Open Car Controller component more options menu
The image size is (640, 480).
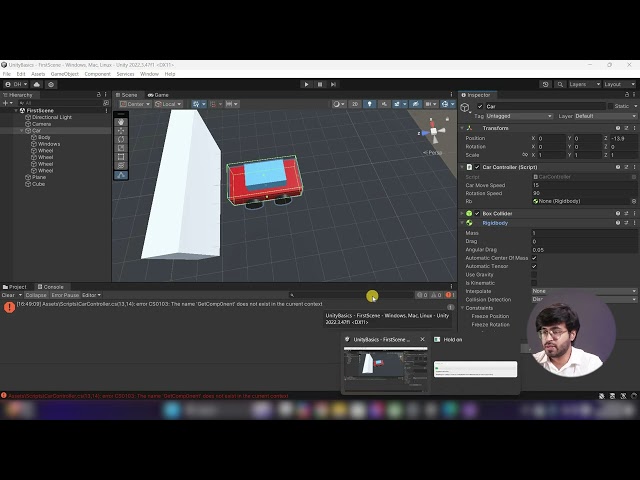[634, 167]
